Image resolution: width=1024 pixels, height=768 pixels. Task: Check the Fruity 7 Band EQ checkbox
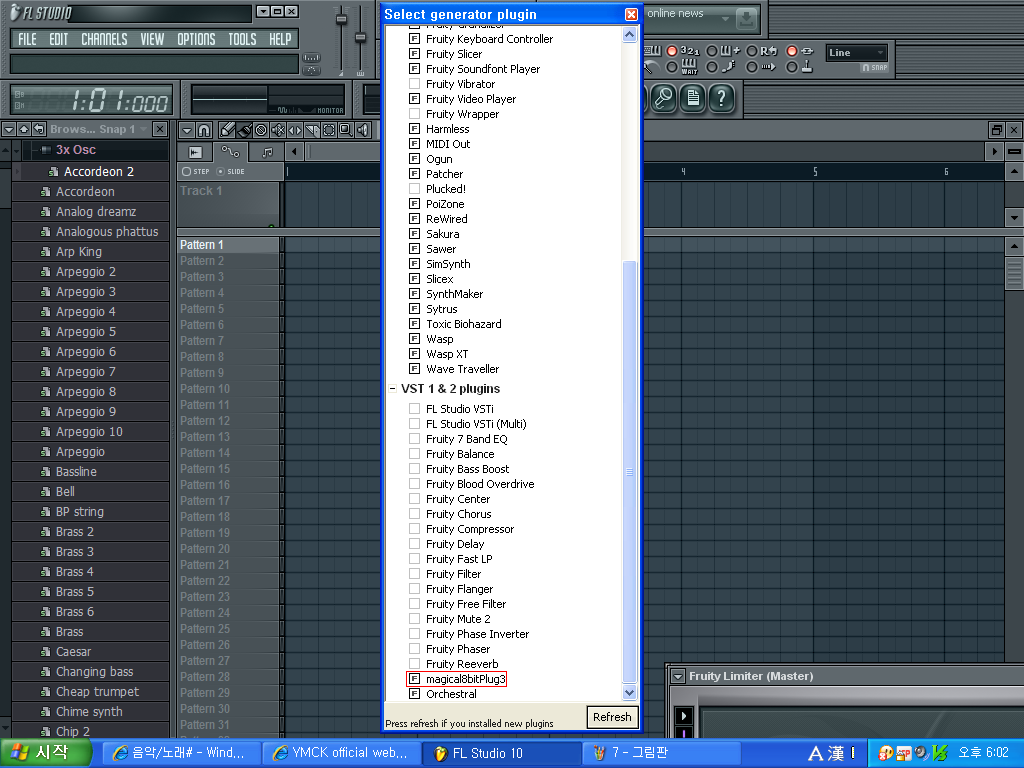click(414, 439)
